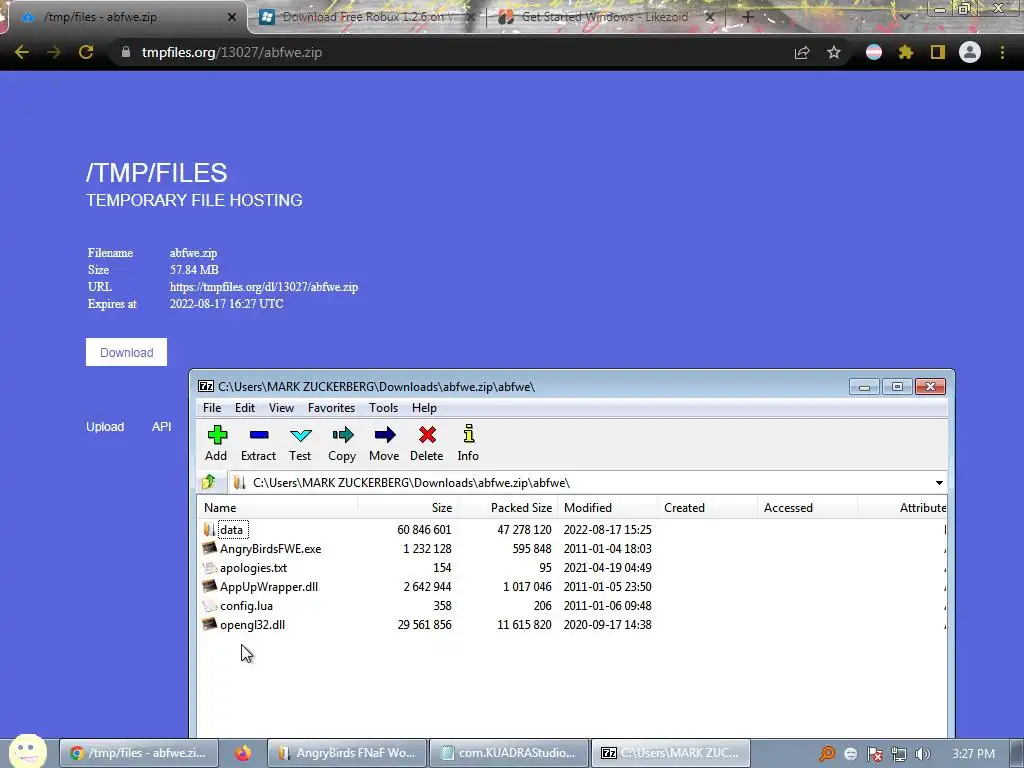
Task: Click the Delete toolbar icon
Action: (426, 443)
